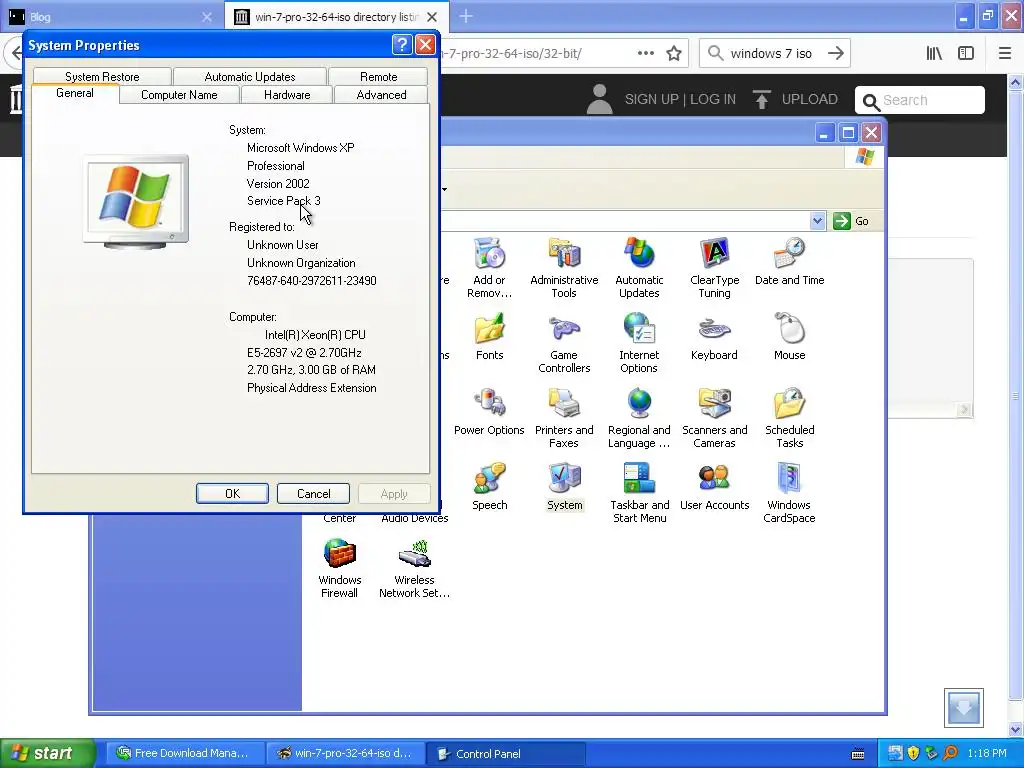Viewport: 1024px width, 768px height.
Task: Open Regional and Language Options icon
Action: pos(639,418)
